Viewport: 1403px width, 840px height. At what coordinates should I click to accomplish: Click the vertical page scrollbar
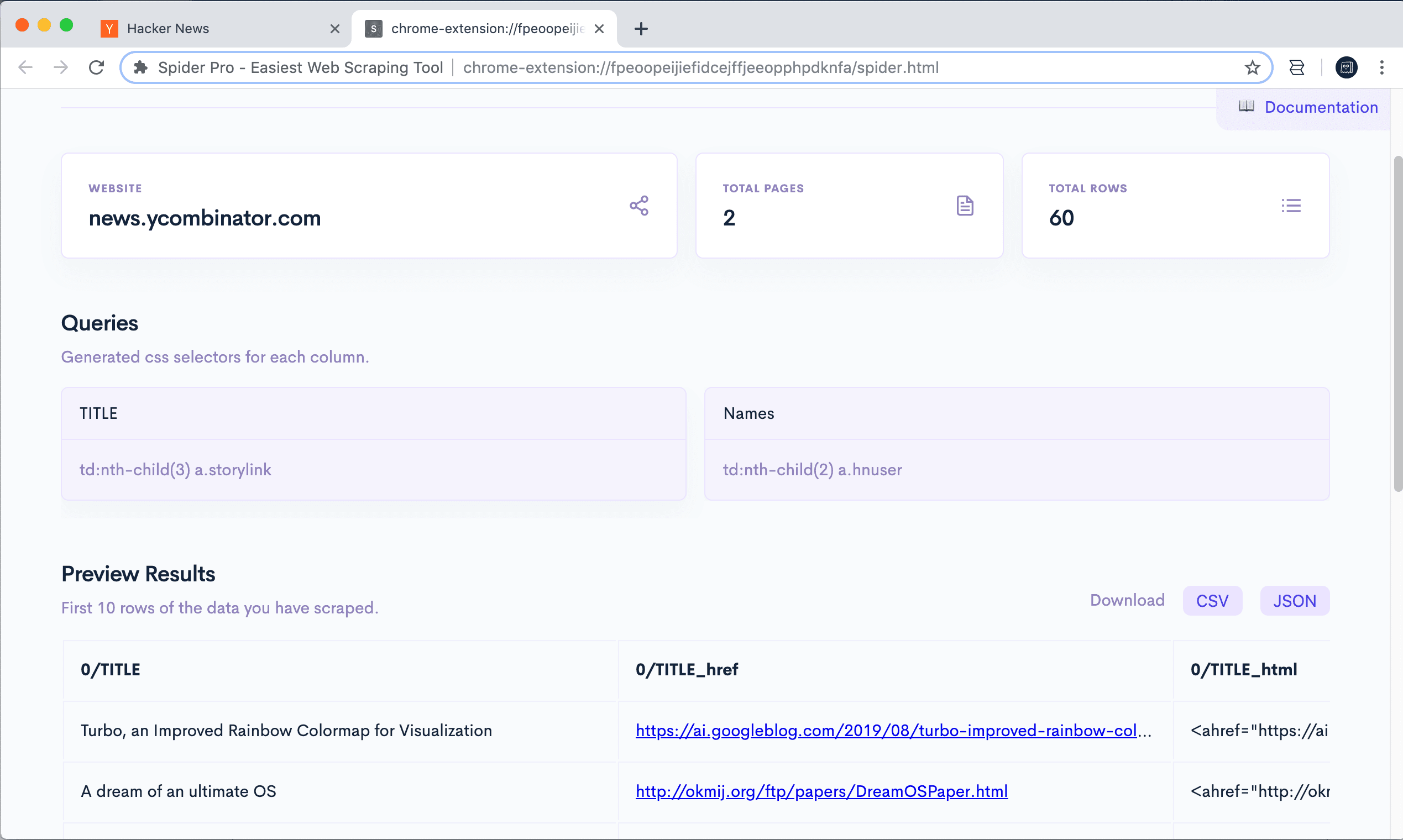1397,323
